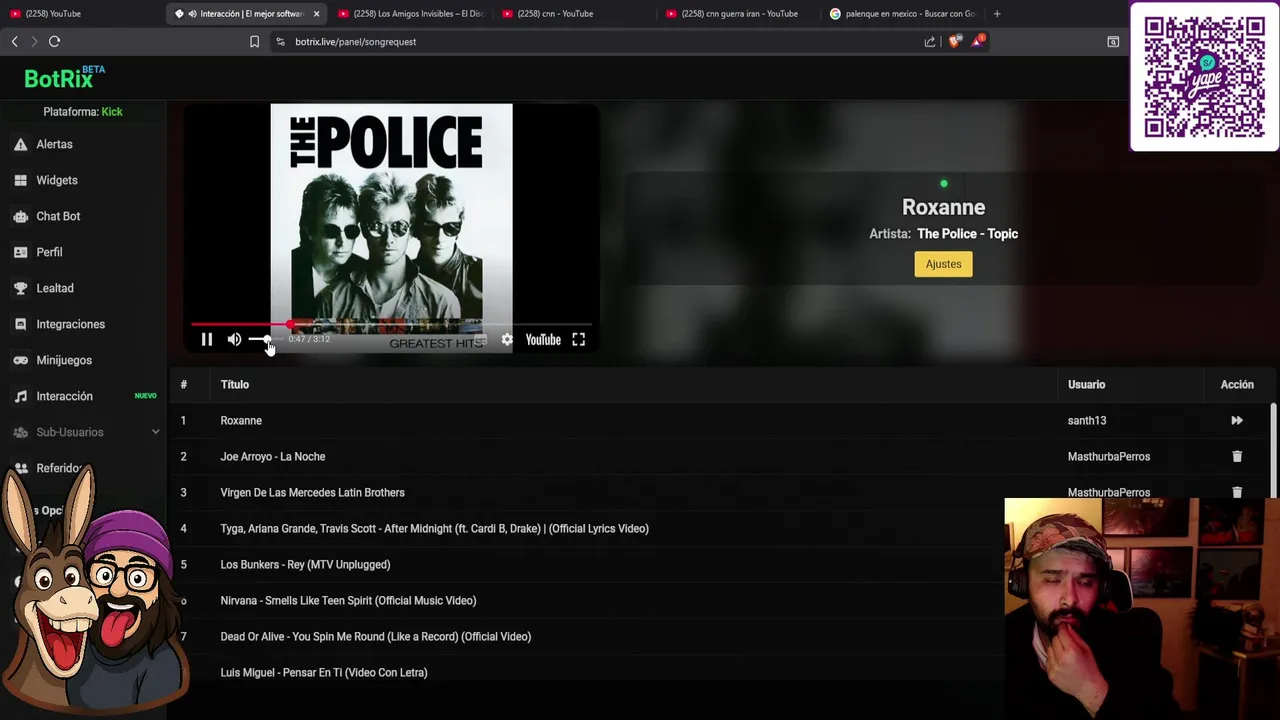
Task: Delete Virgen De Las Mercedes request
Action: [1237, 493]
